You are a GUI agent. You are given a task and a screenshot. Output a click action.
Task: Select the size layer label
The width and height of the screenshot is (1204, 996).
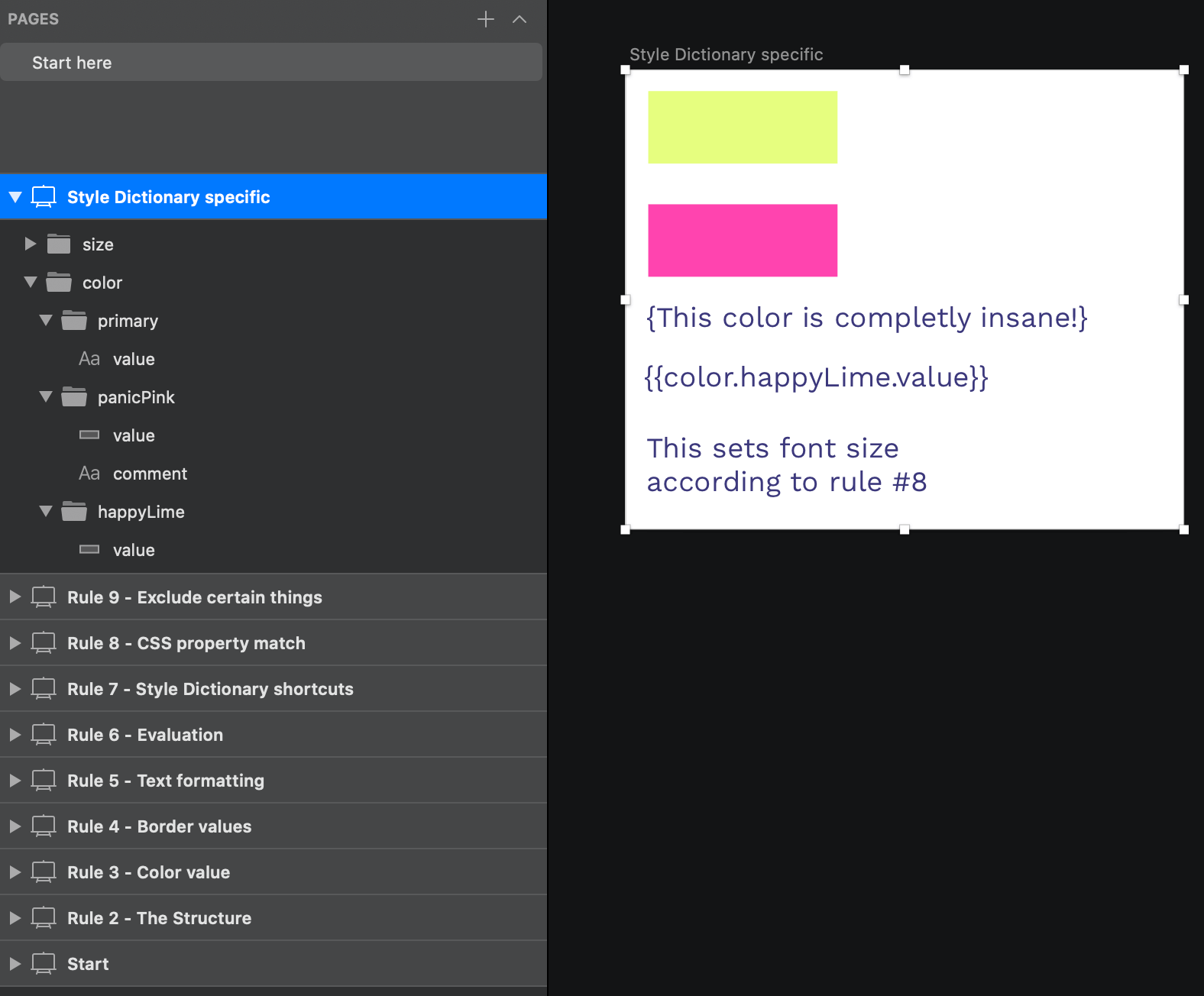[x=98, y=244]
